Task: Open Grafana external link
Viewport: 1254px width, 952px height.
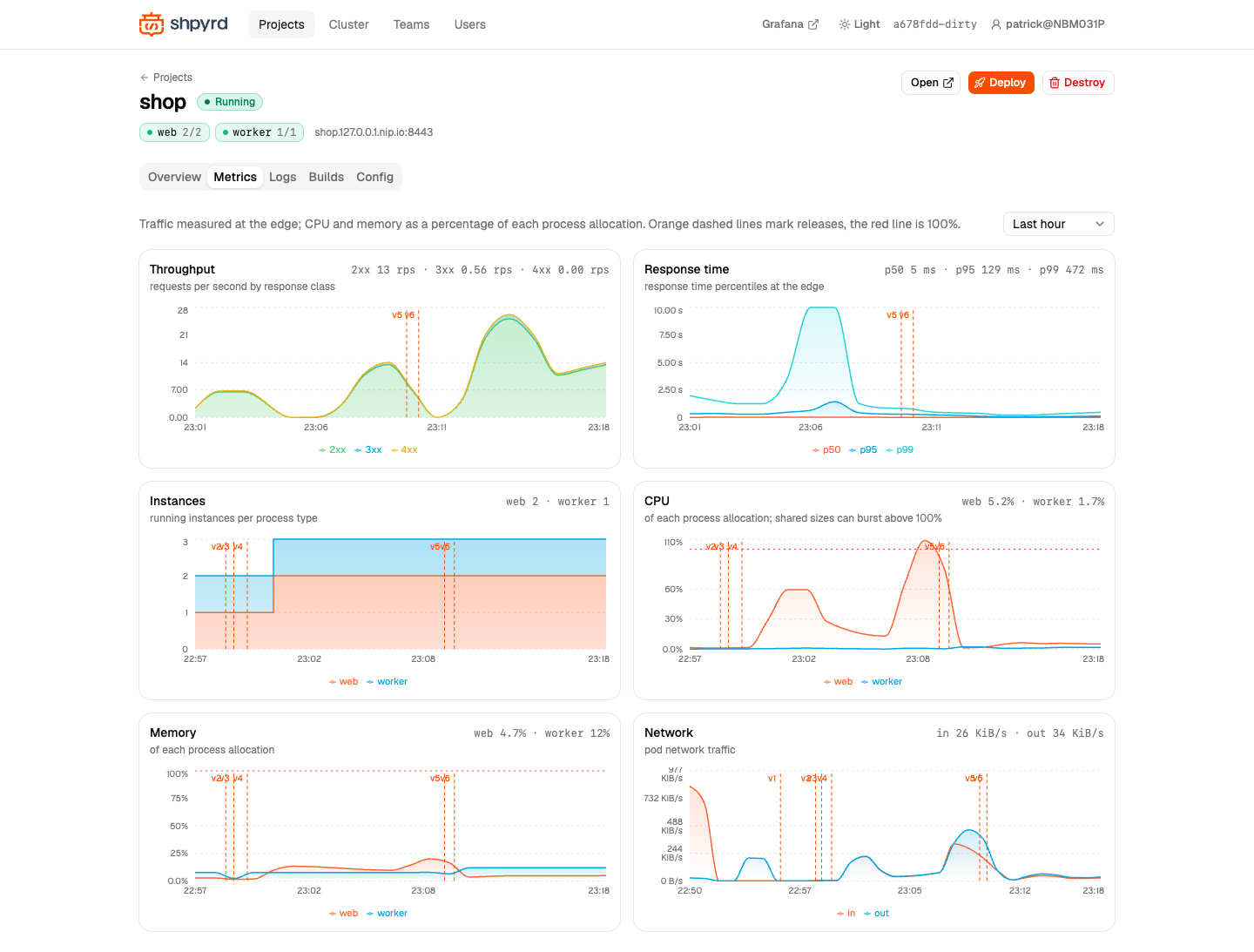Action: pyautogui.click(x=790, y=24)
